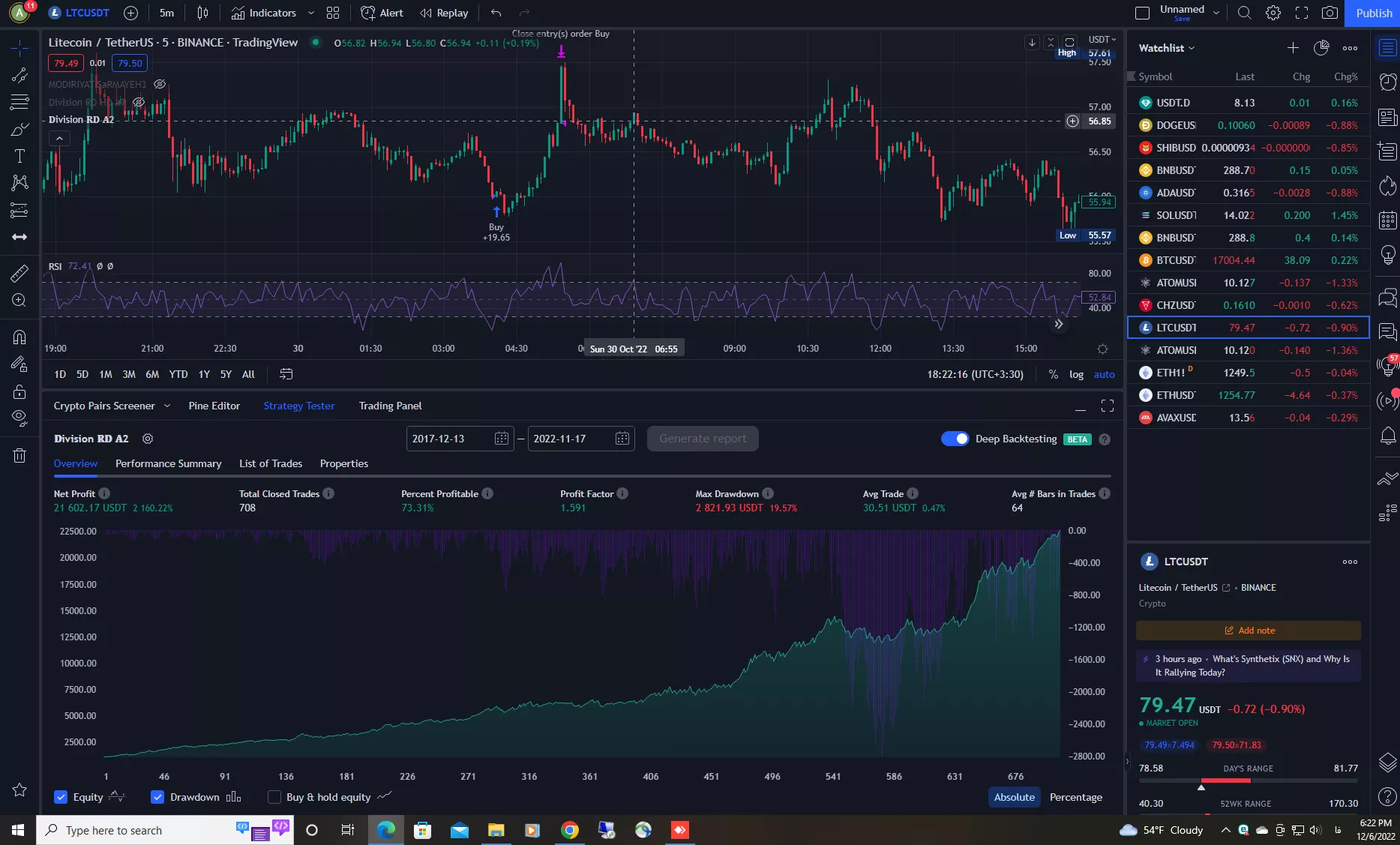Open the go-to-date icon beside All
The image size is (1400, 845).
(x=286, y=374)
